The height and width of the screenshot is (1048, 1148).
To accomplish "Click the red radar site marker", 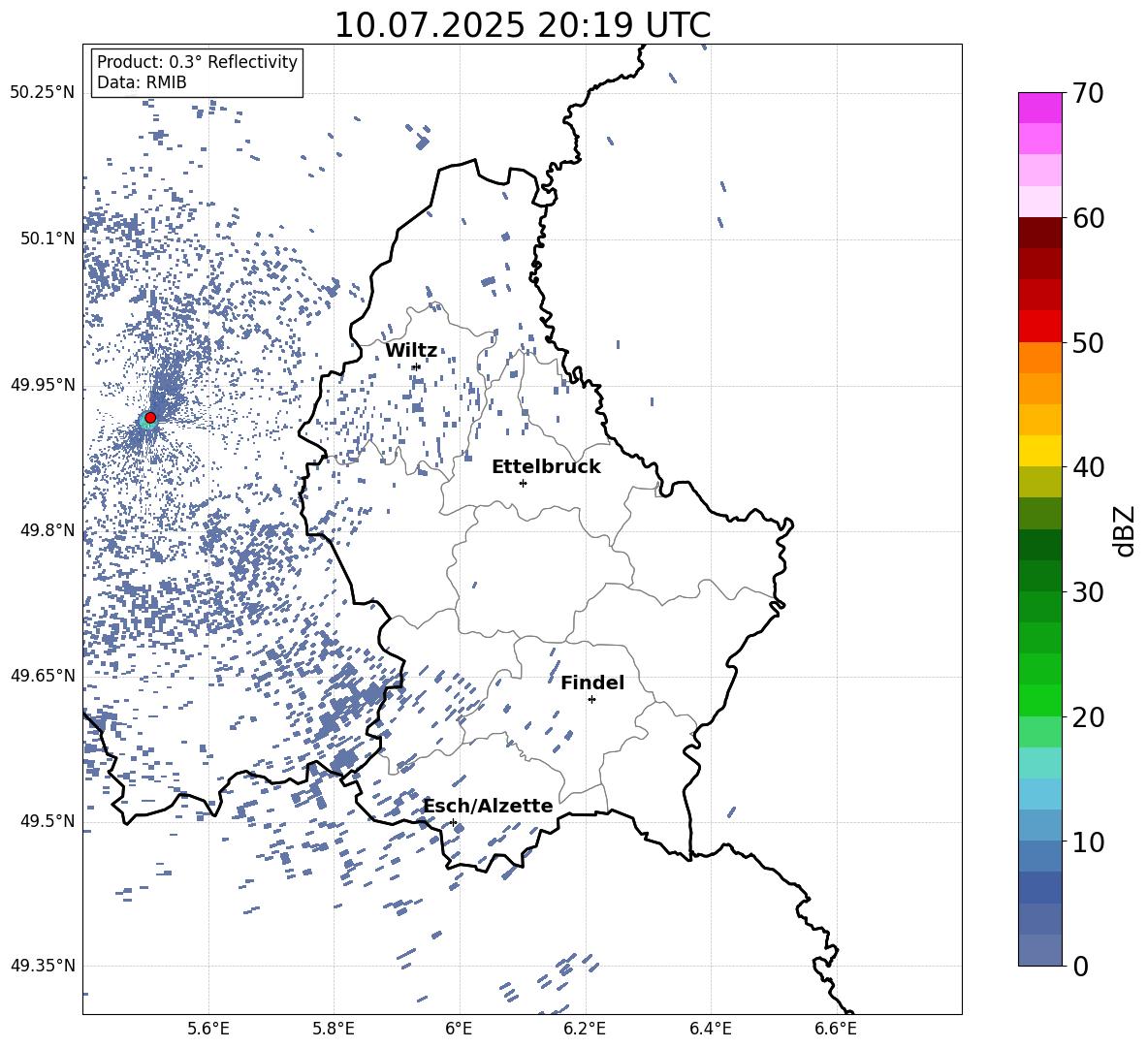I will coord(150,417).
